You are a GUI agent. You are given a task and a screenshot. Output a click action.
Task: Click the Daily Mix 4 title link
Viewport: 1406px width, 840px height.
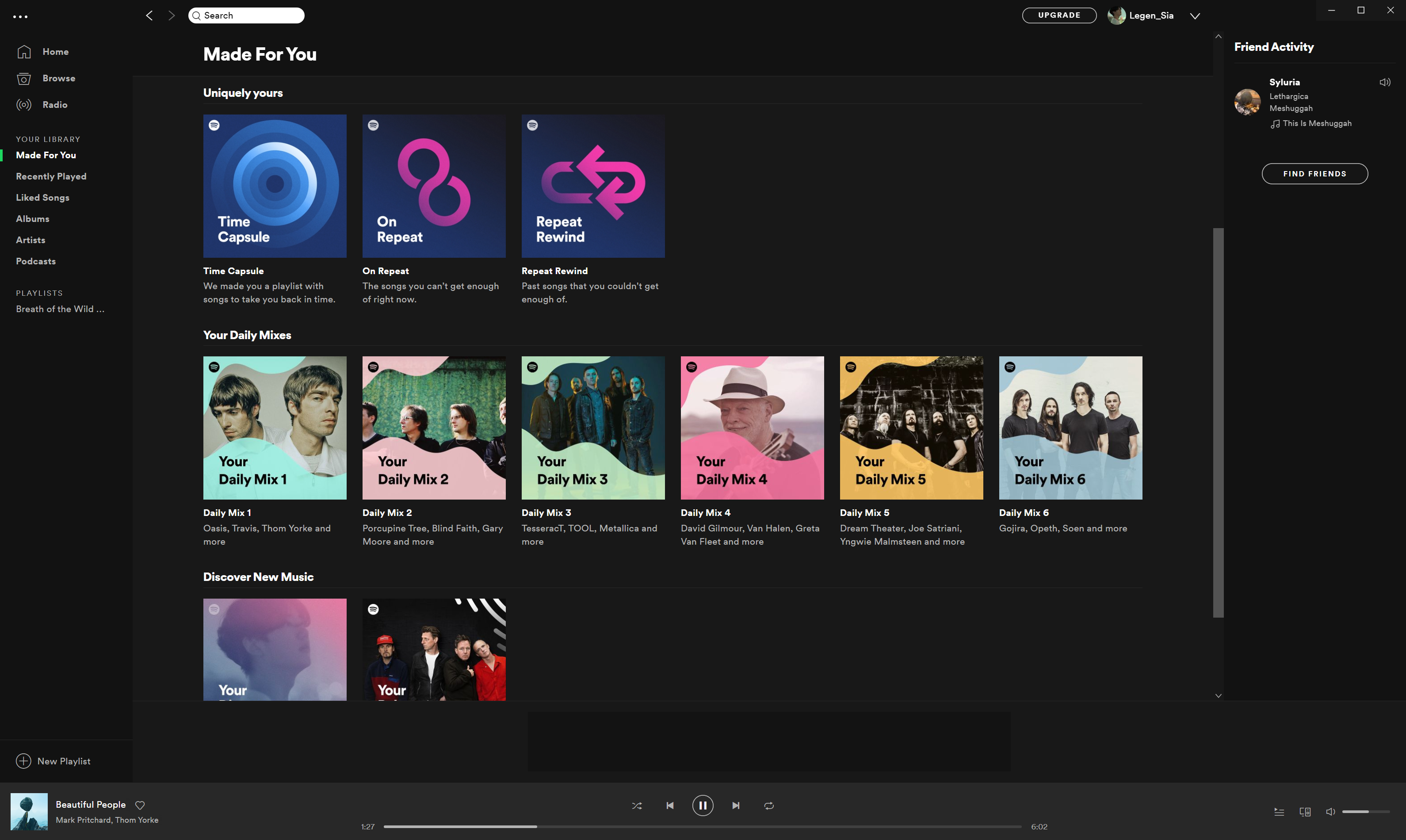705,513
